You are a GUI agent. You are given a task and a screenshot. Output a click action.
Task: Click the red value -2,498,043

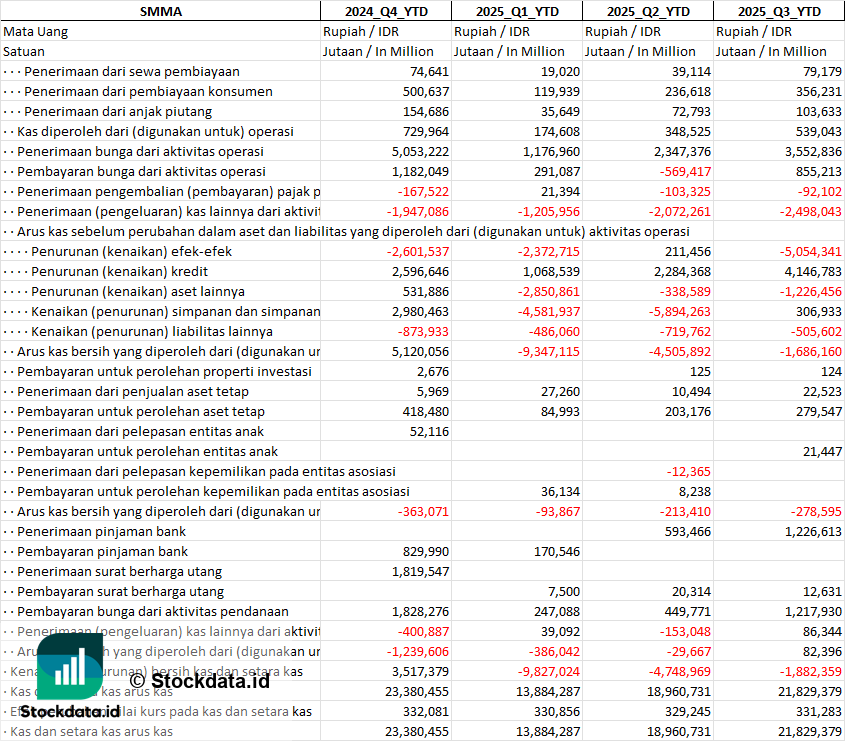point(811,211)
